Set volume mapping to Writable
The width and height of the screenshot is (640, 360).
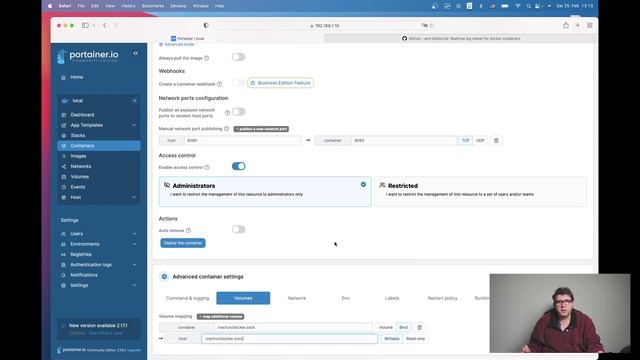(x=392, y=339)
